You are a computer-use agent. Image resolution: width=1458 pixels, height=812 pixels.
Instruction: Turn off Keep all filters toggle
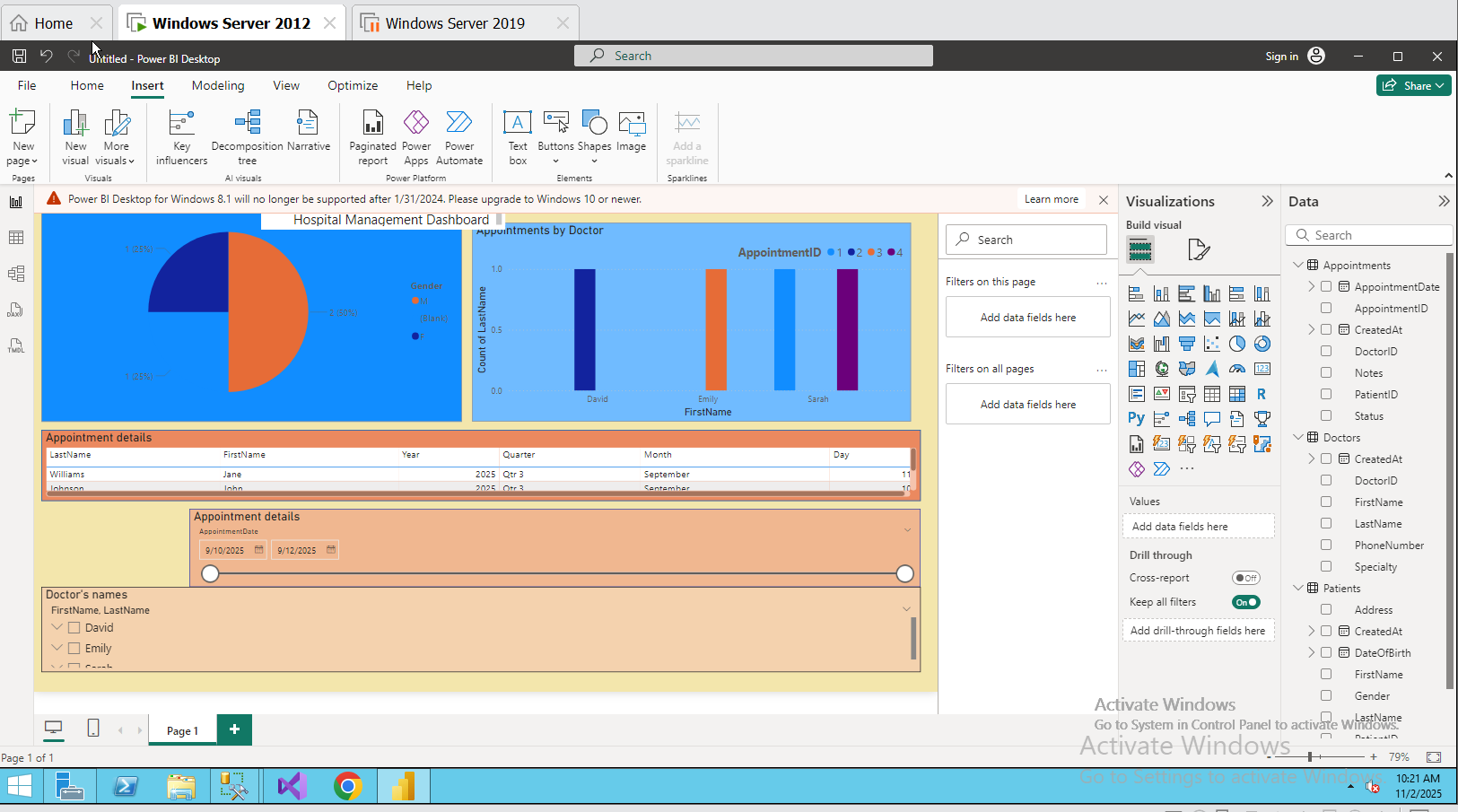[x=1245, y=602]
